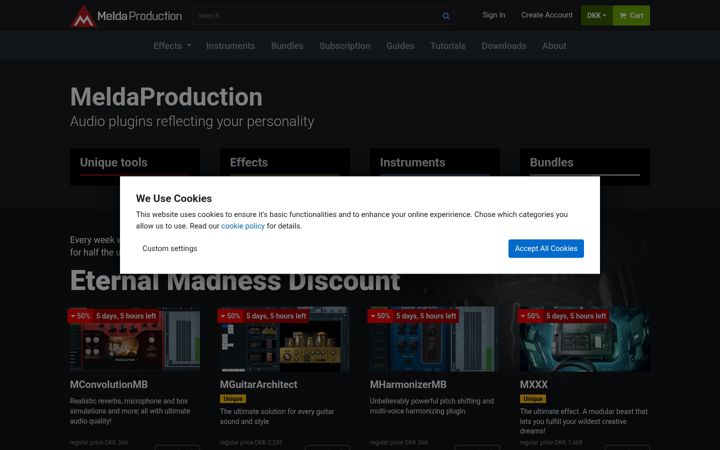Viewport: 720px width, 450px height.
Task: Open the Downloads menu item
Action: (504, 46)
